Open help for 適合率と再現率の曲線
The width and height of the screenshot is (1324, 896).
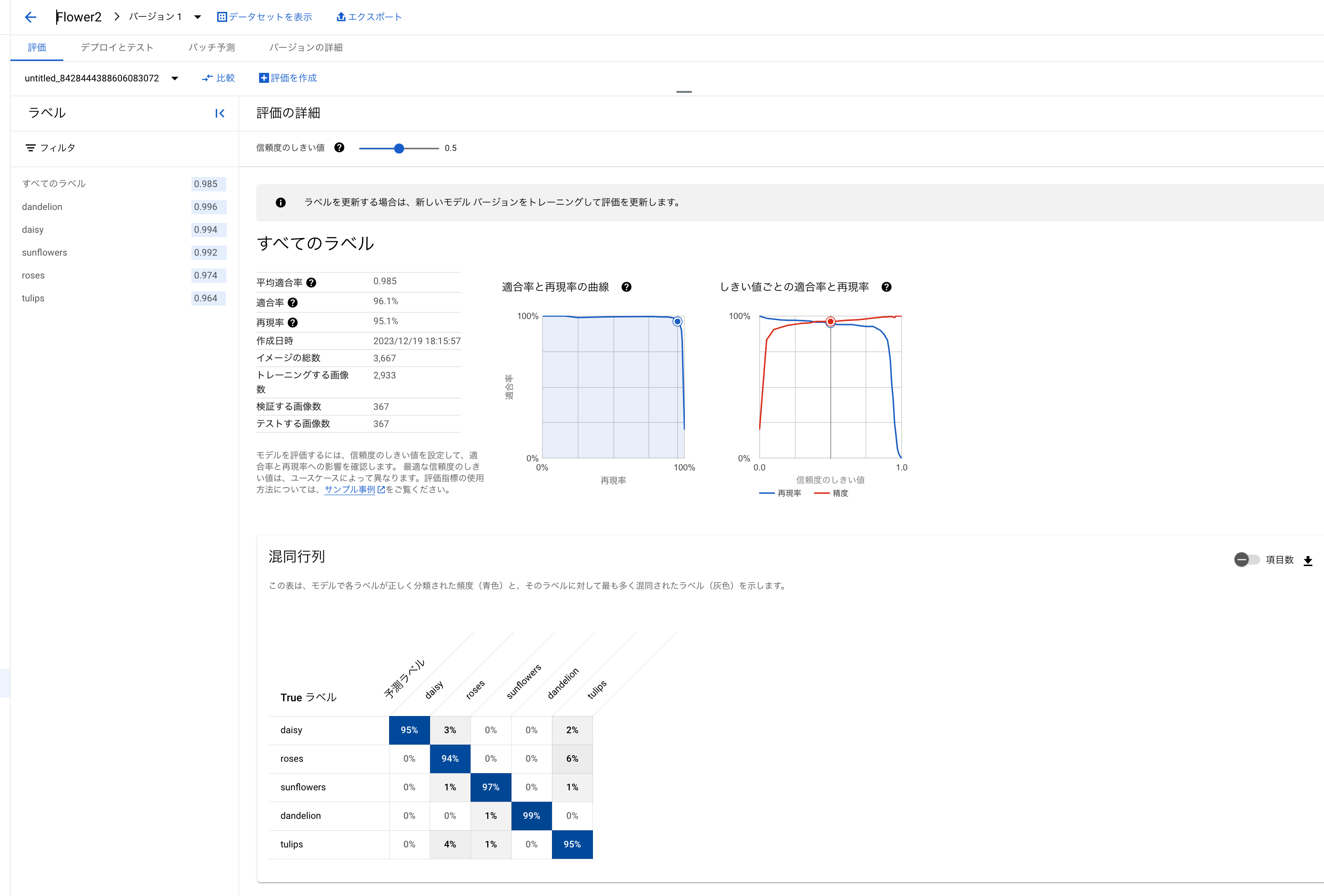pos(626,287)
